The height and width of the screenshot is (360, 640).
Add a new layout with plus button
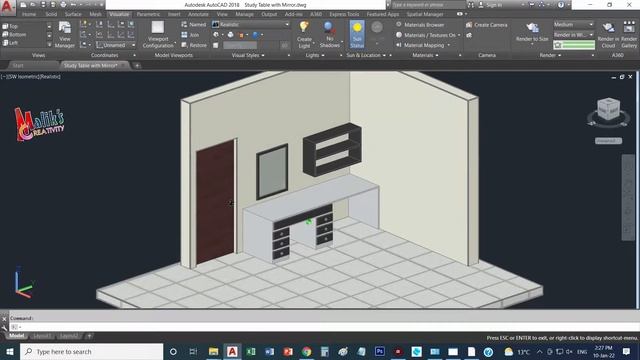tap(89, 336)
